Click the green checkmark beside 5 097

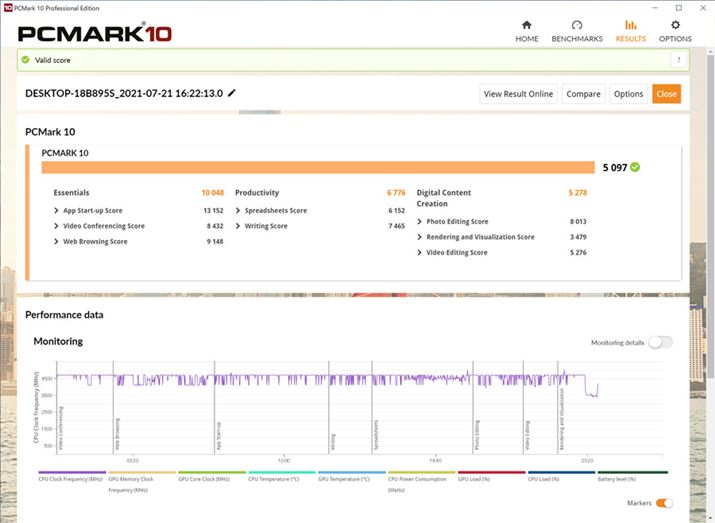pos(635,167)
